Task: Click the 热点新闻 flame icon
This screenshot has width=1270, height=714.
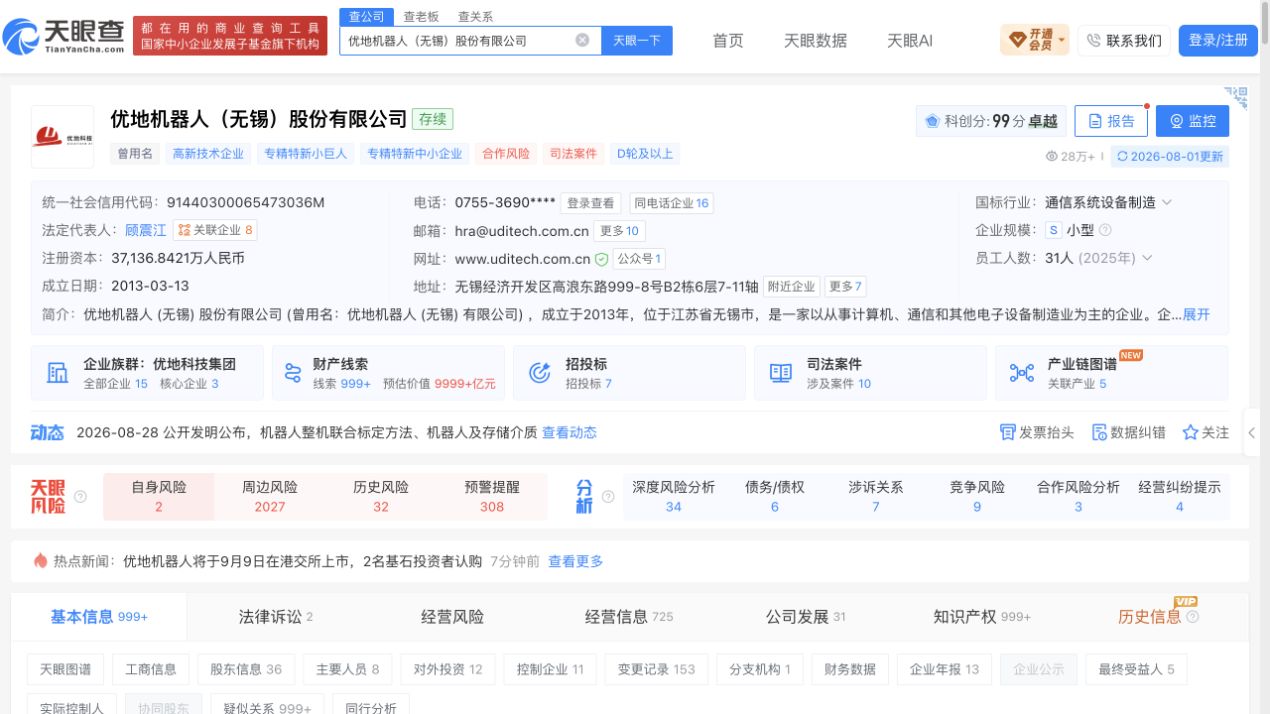Action: (40, 561)
